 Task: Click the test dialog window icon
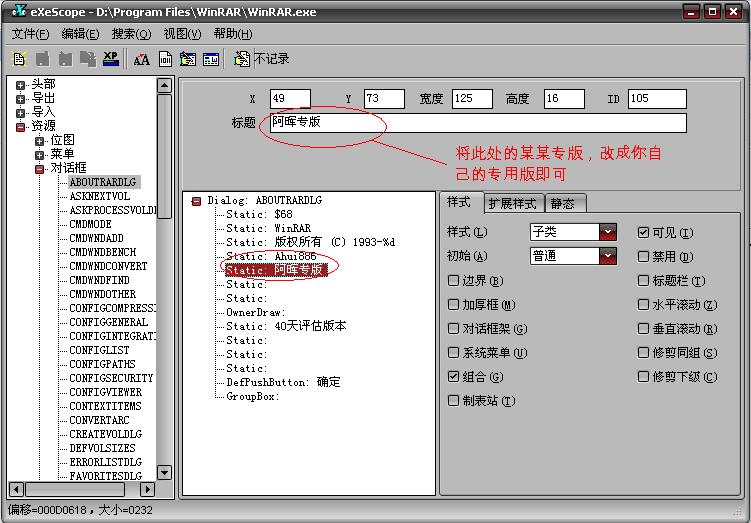(x=211, y=59)
